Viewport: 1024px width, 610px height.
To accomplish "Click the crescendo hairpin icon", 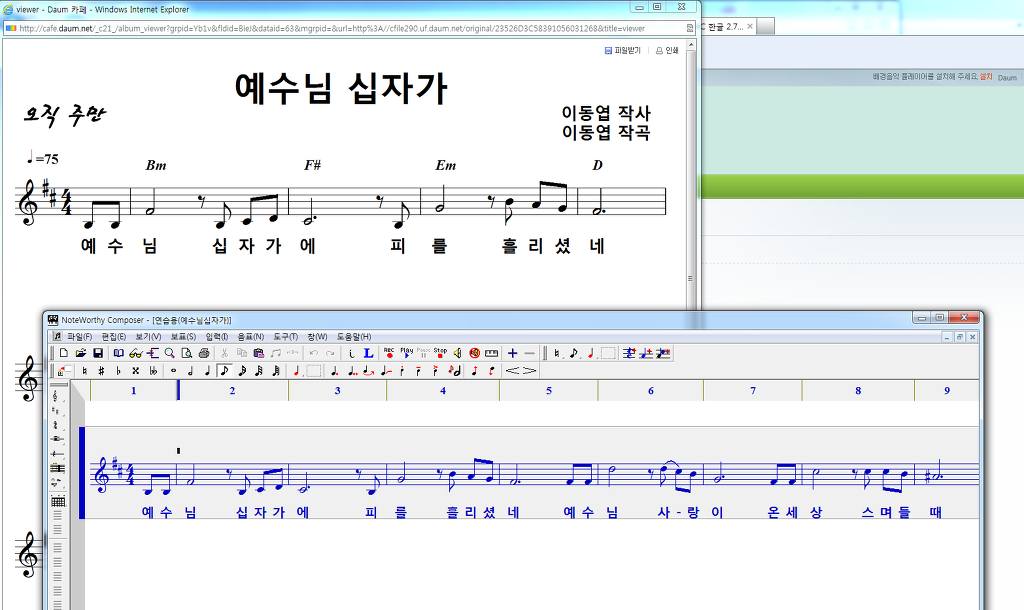I will [x=513, y=370].
